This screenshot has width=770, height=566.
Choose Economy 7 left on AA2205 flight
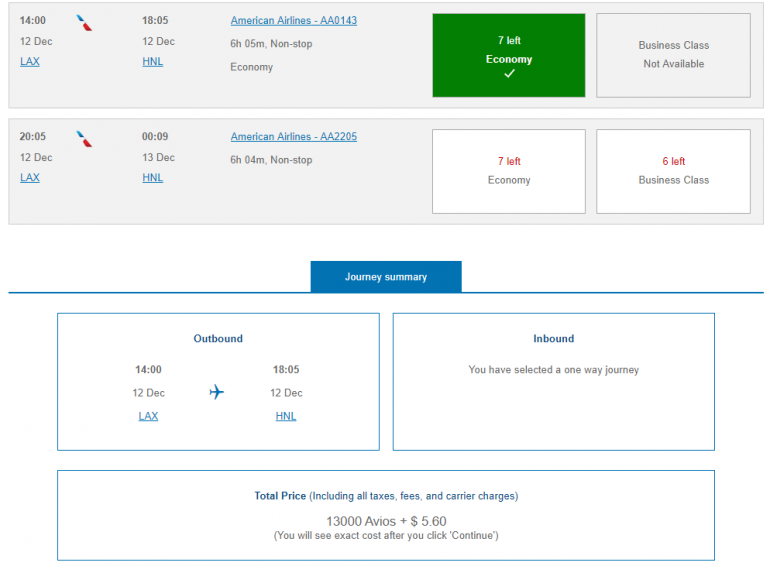point(509,171)
